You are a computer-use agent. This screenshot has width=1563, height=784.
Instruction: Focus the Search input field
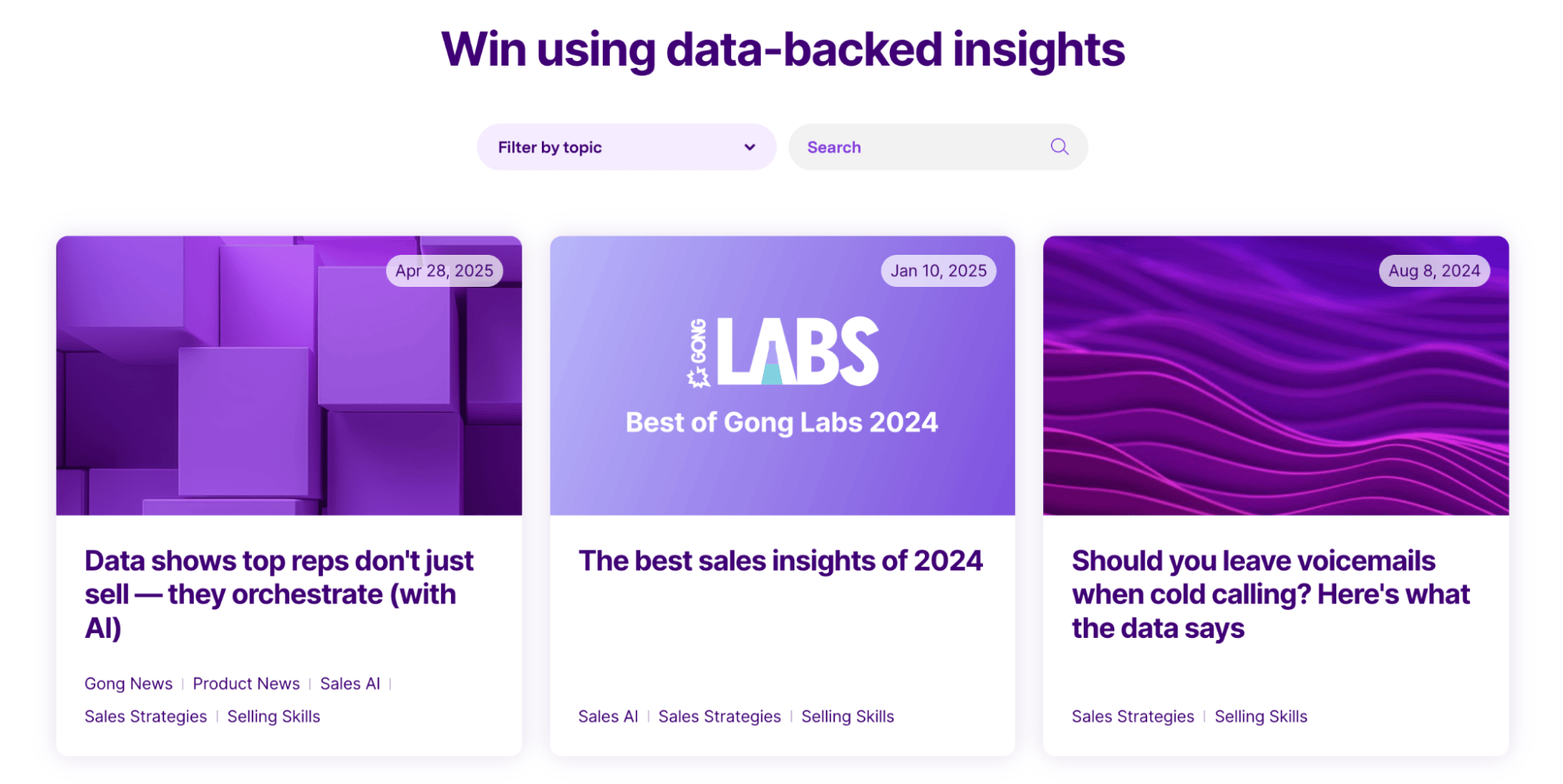[923, 147]
